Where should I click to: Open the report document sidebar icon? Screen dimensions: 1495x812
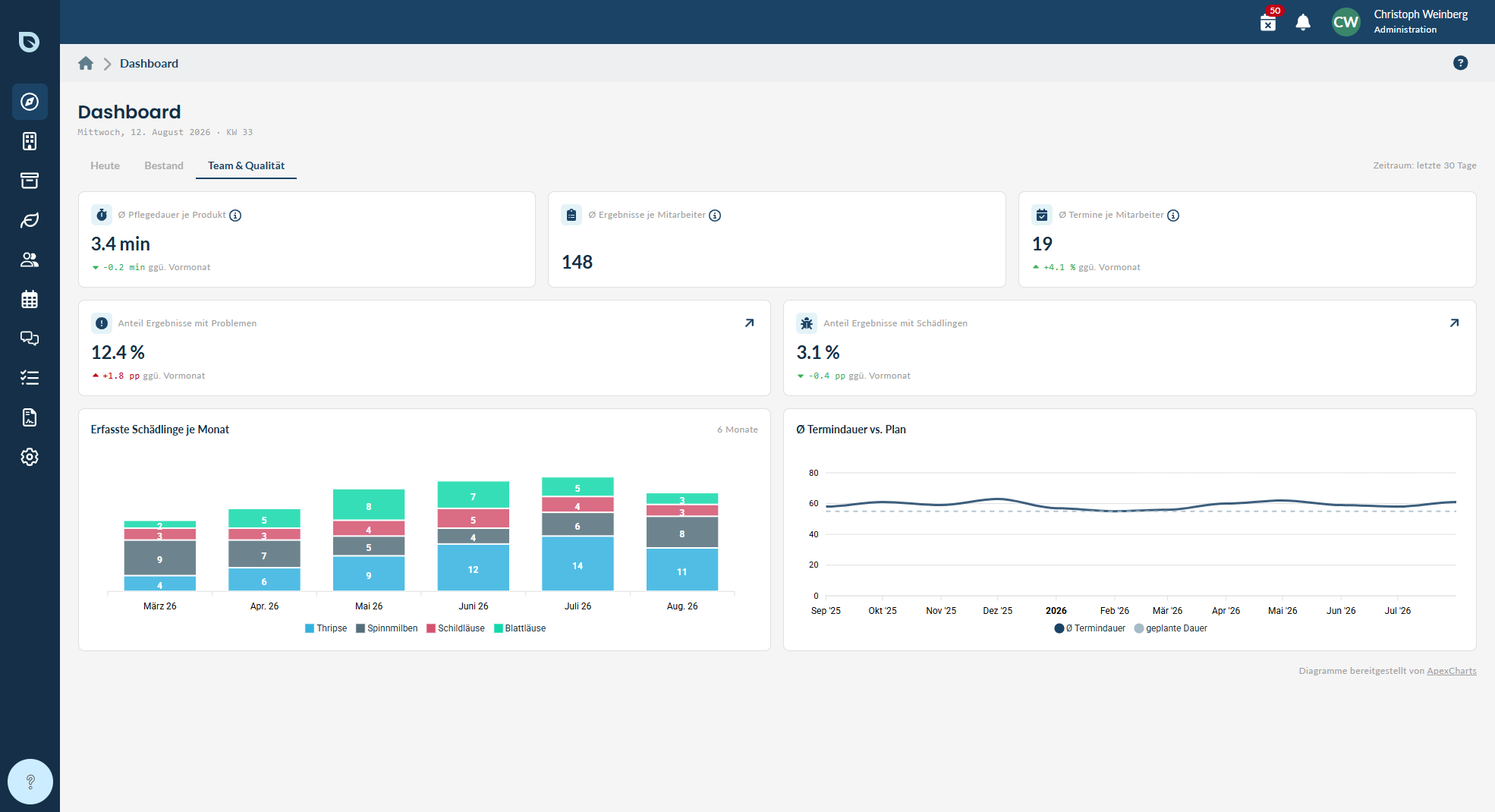click(x=30, y=417)
